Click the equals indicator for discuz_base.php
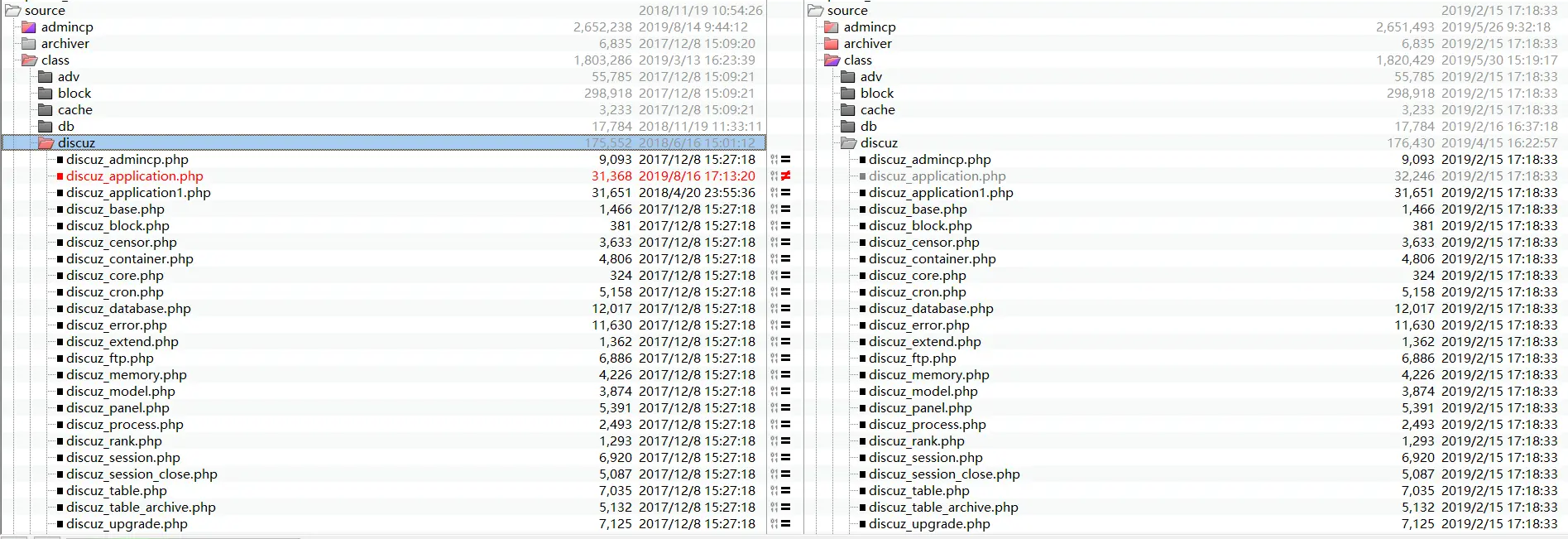Viewport: 1568px width, 539px height. coord(785,209)
